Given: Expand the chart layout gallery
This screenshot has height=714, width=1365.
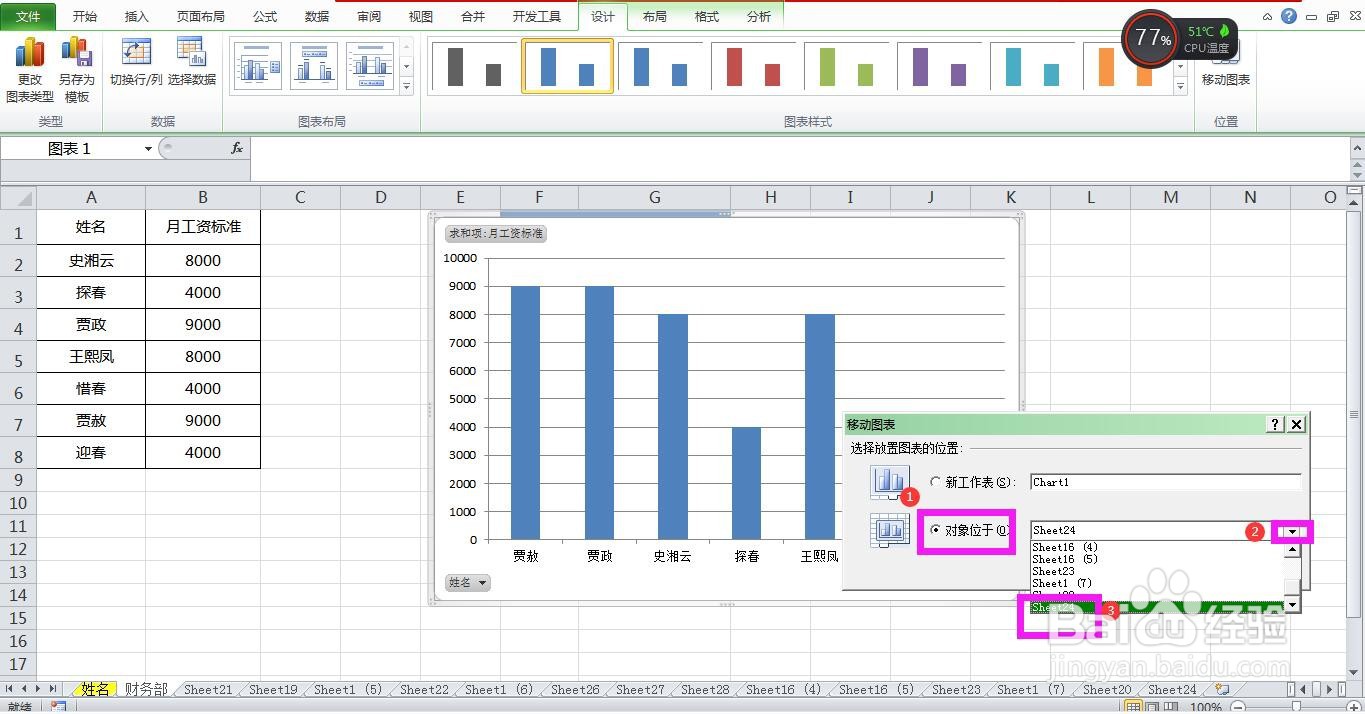Looking at the screenshot, I should point(406,87).
